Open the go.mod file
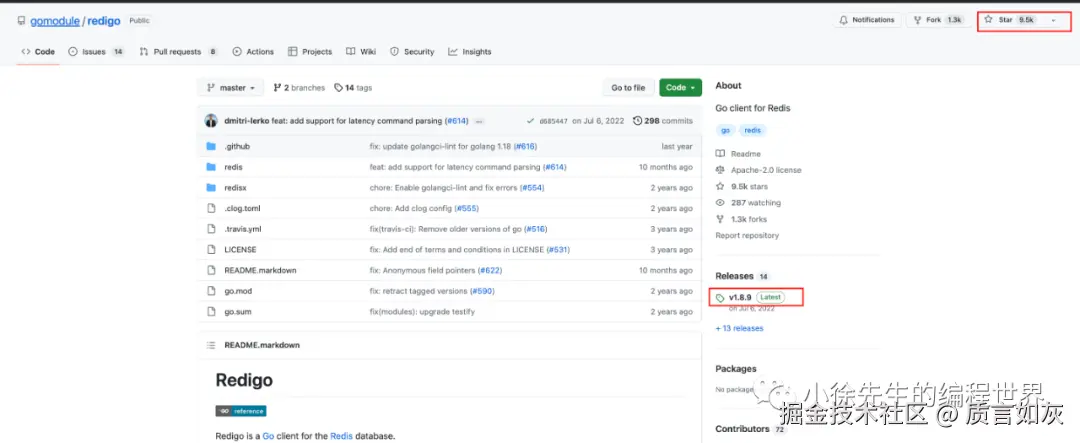Image resolution: width=1080 pixels, height=443 pixels. [238, 291]
